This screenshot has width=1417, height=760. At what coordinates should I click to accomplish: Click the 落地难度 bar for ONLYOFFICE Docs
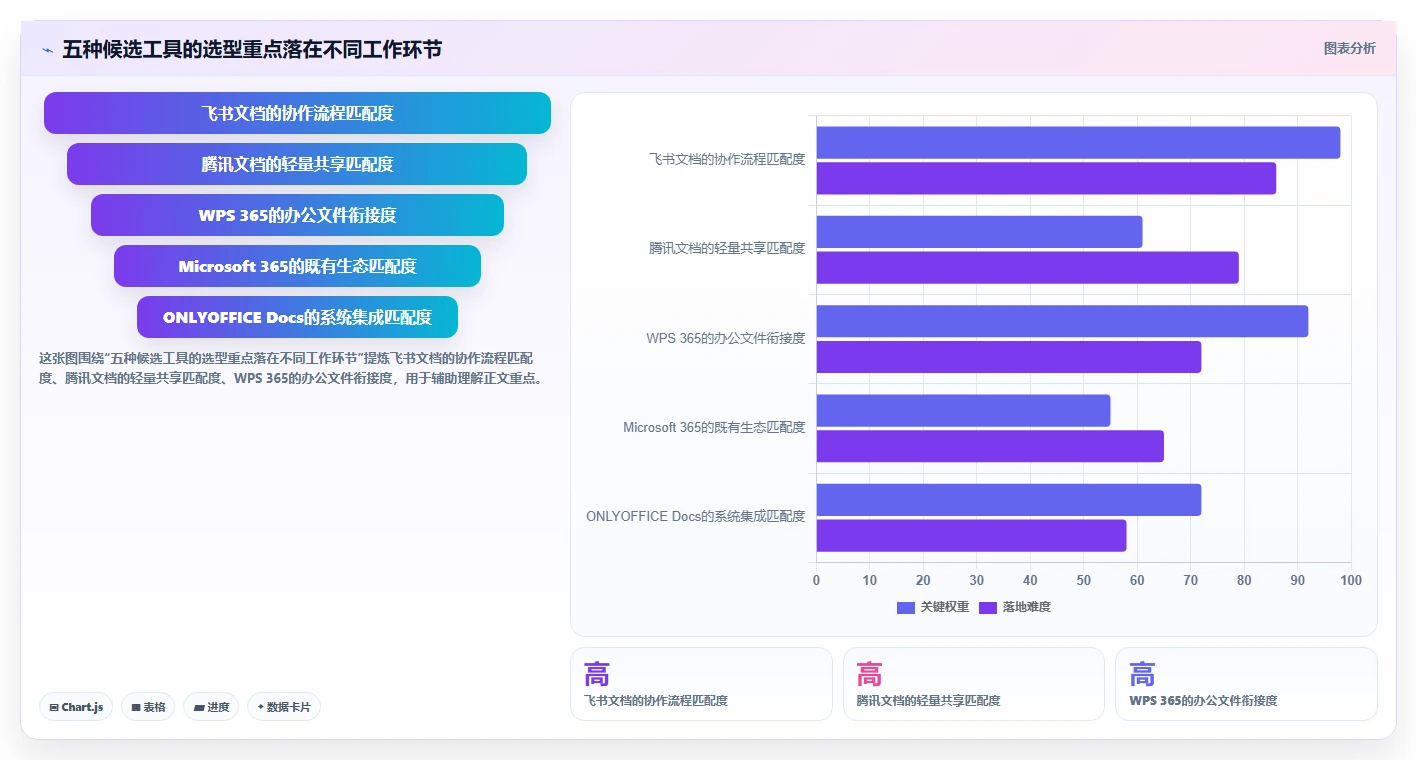(971, 535)
